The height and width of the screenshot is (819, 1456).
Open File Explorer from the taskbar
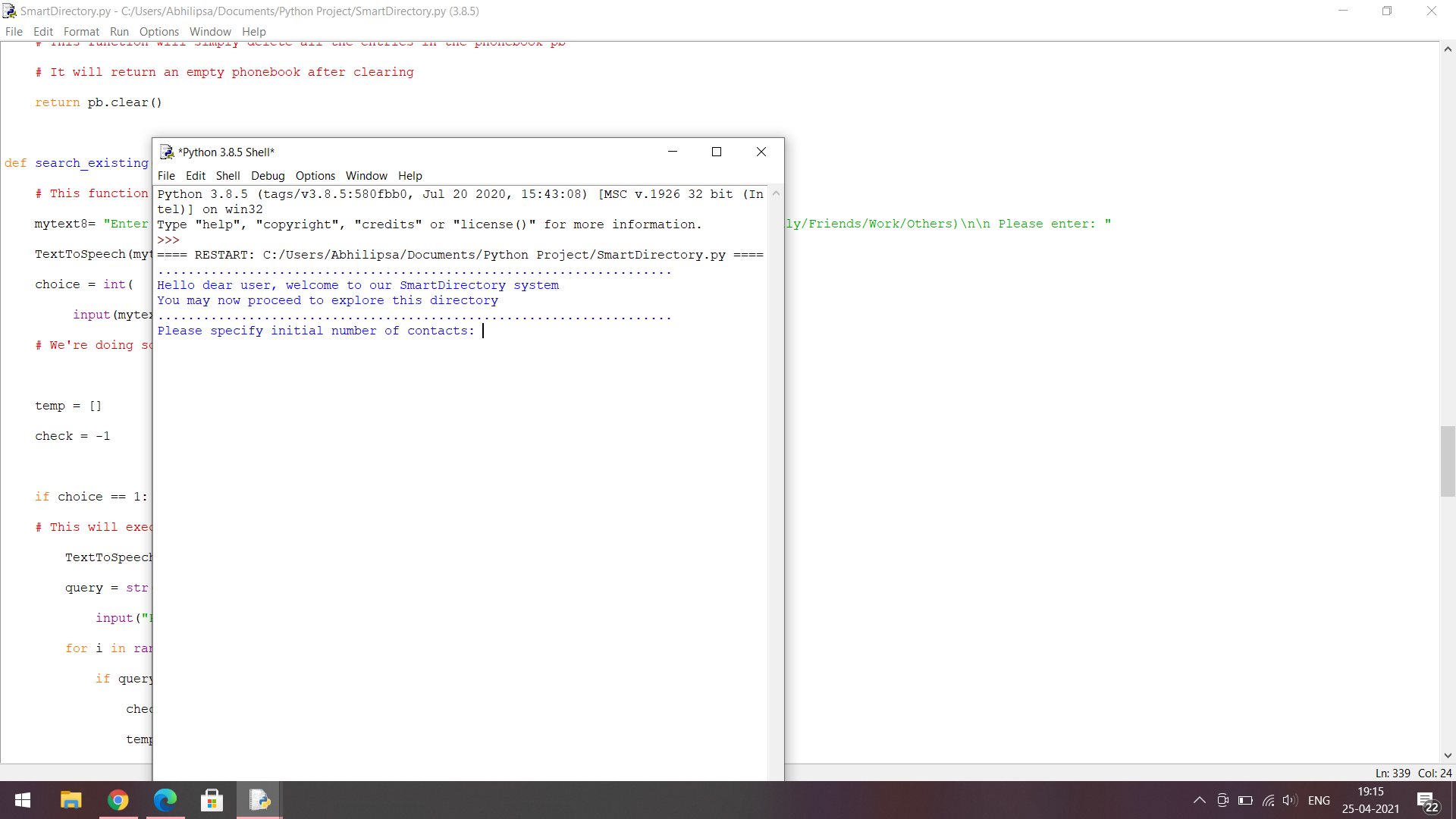coord(71,800)
